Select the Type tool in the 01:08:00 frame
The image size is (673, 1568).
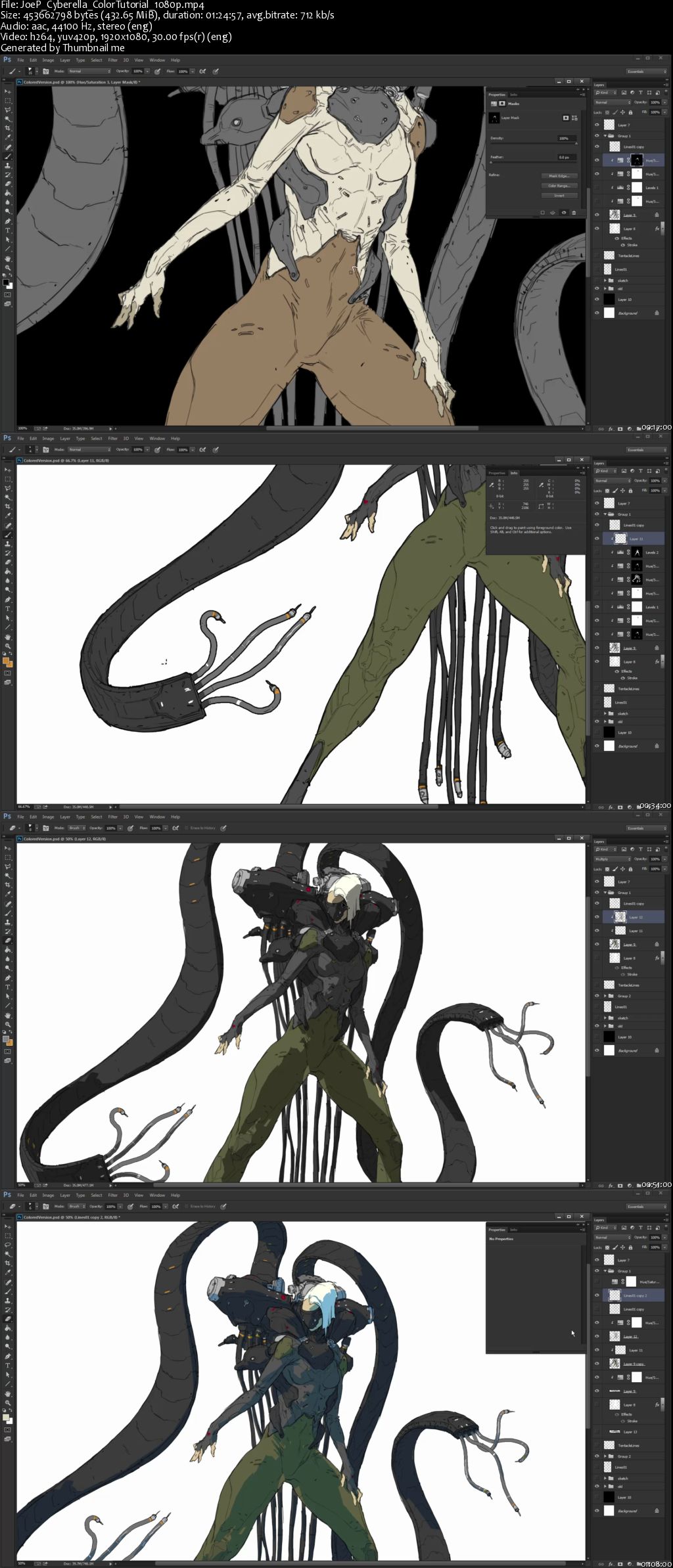(x=8, y=1366)
